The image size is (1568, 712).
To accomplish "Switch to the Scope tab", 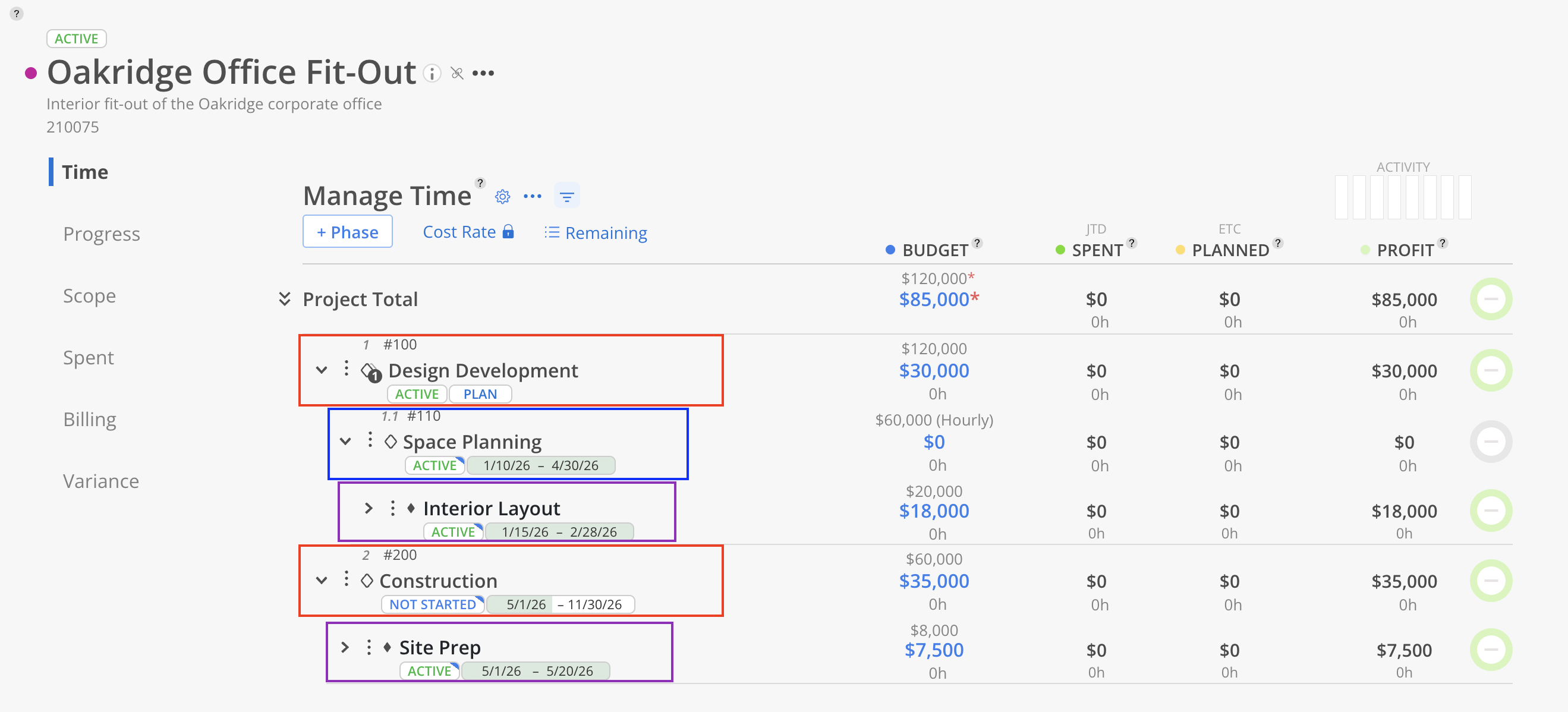I will point(89,296).
